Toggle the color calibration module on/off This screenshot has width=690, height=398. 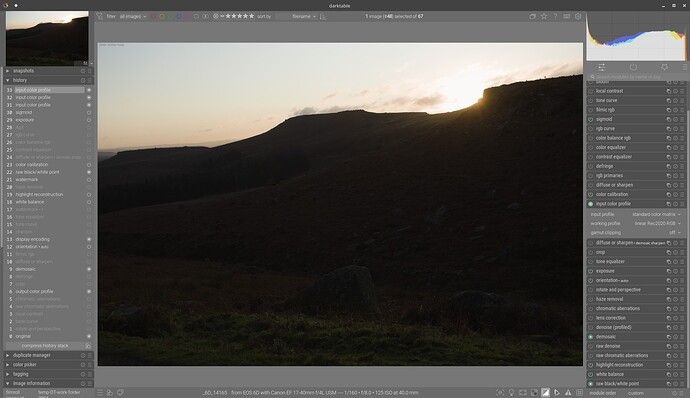tap(591, 195)
